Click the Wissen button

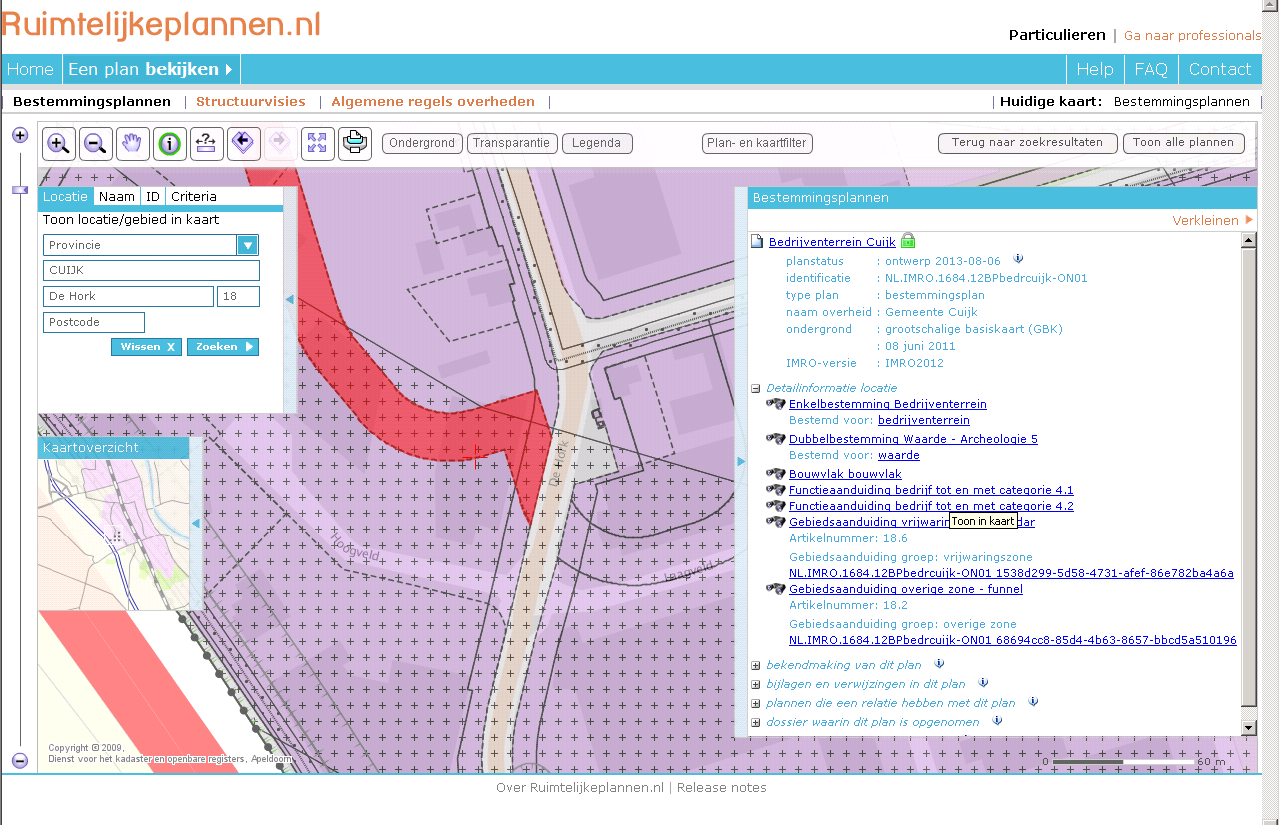[x=146, y=347]
